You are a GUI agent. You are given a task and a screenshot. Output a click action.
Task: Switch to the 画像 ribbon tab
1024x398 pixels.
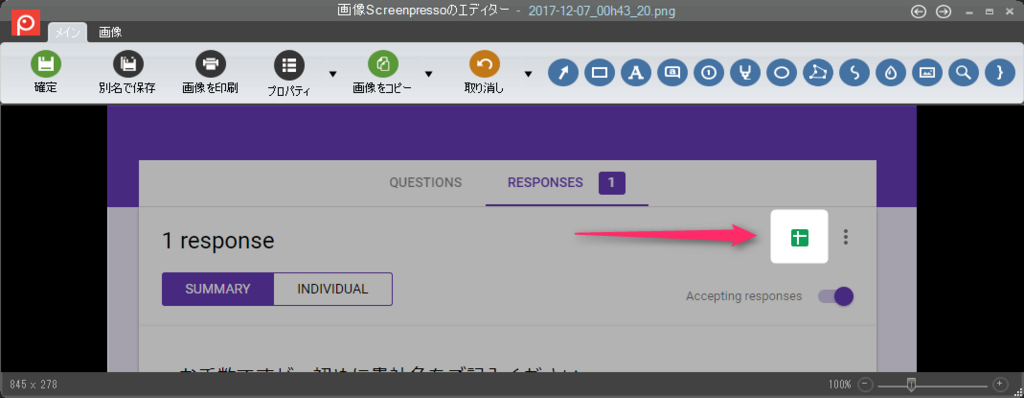[x=110, y=32]
